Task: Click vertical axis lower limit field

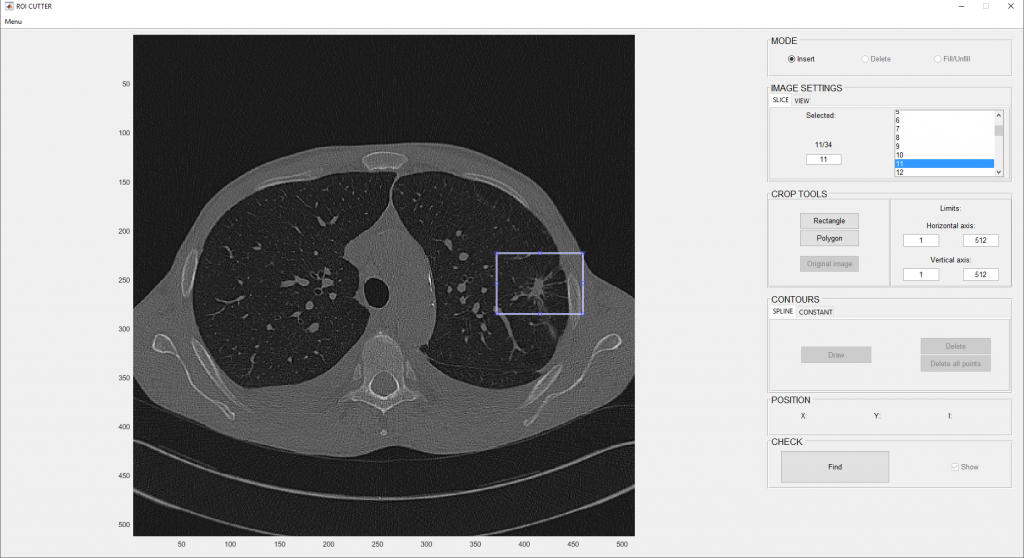Action: click(x=921, y=274)
